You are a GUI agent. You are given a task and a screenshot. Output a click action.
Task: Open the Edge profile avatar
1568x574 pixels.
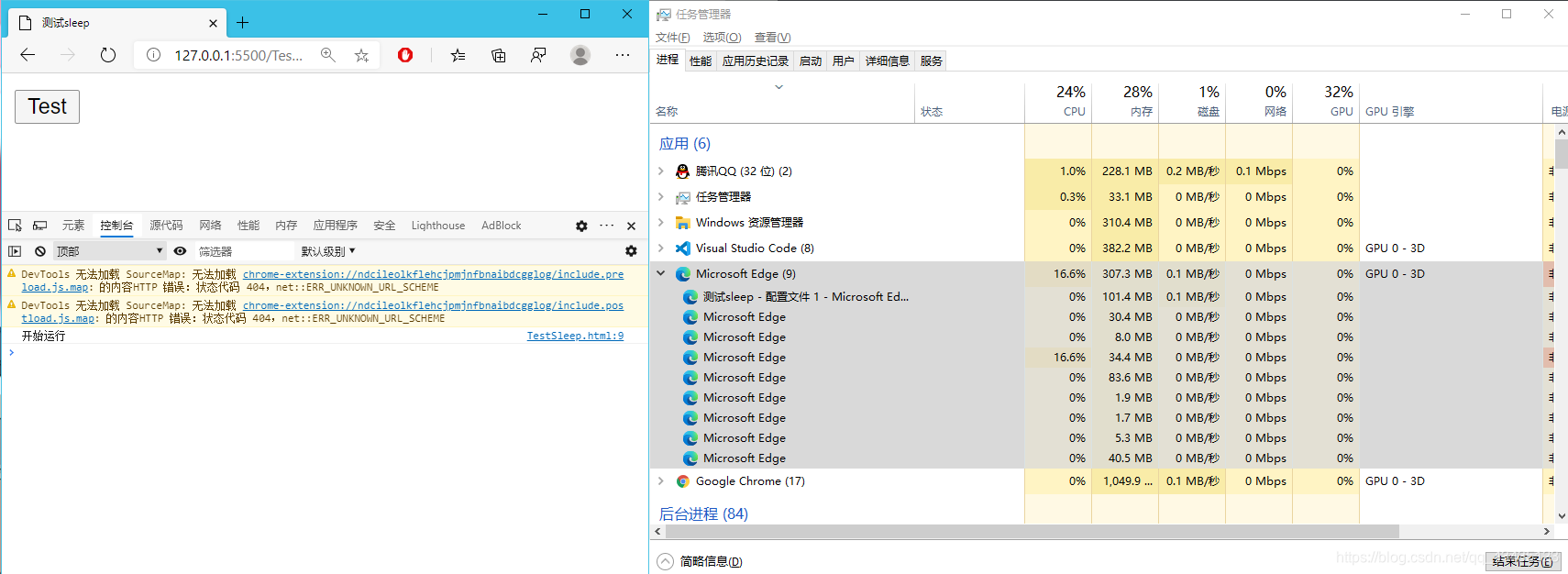580,55
